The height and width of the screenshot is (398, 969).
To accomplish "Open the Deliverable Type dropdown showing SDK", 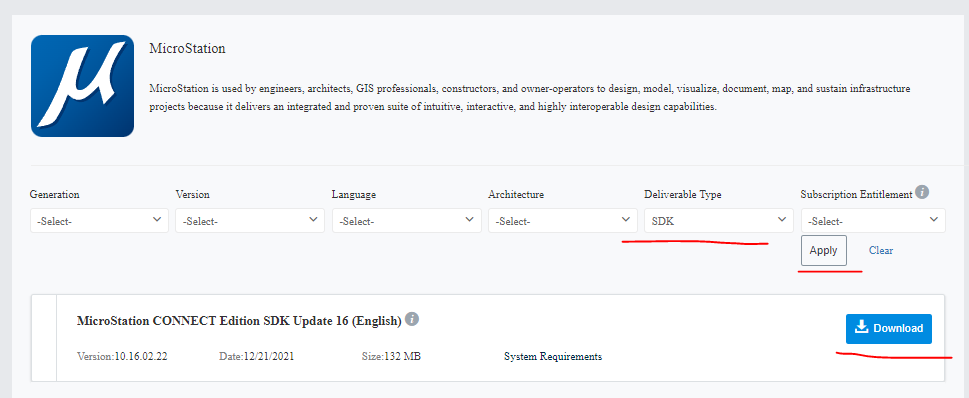I will click(719, 220).
